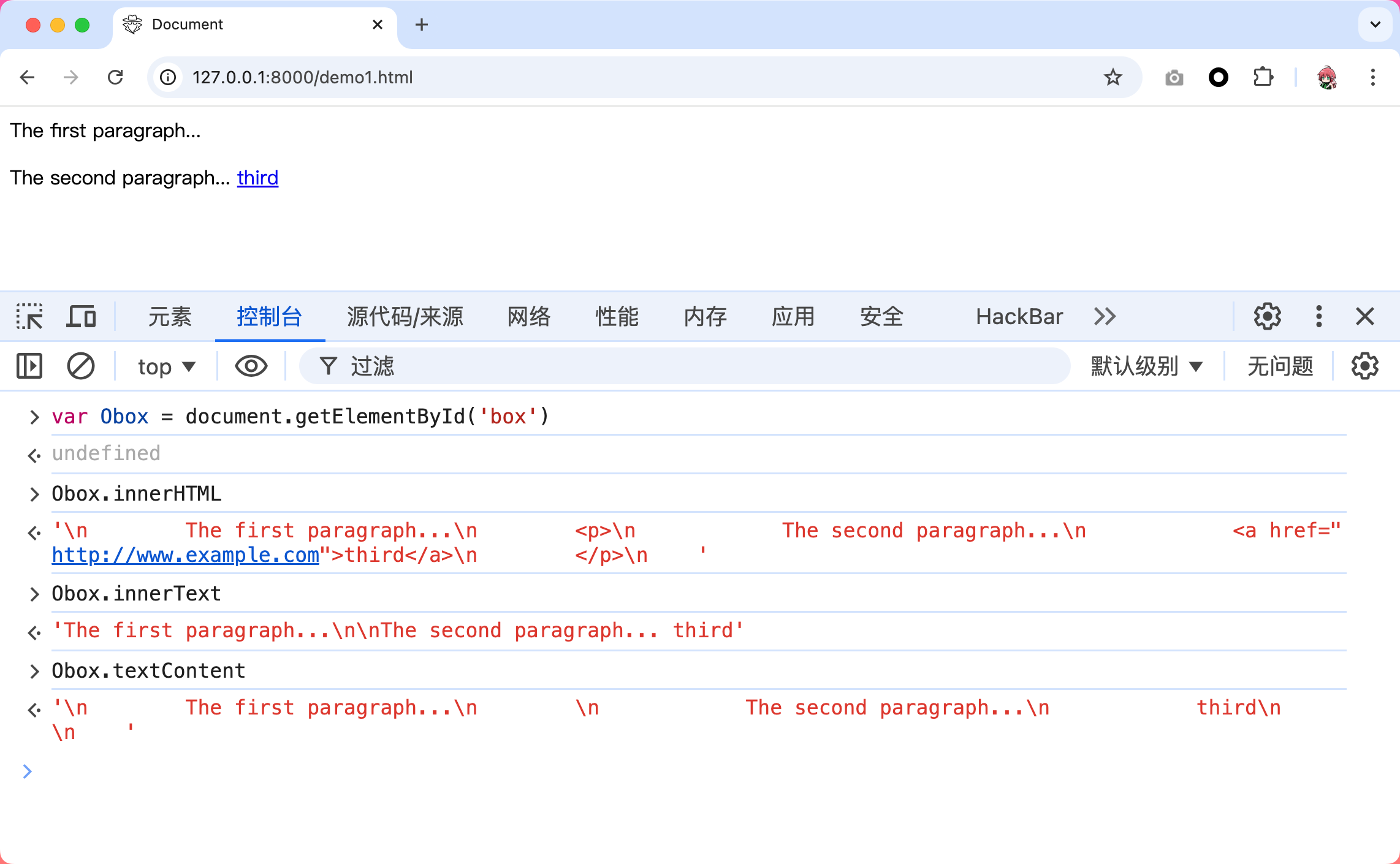Switch to the 元素 tab

click(x=170, y=317)
